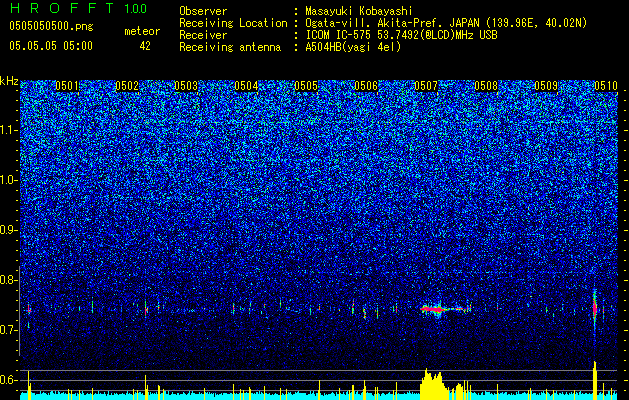Click the 0503 time marker

click(x=186, y=85)
